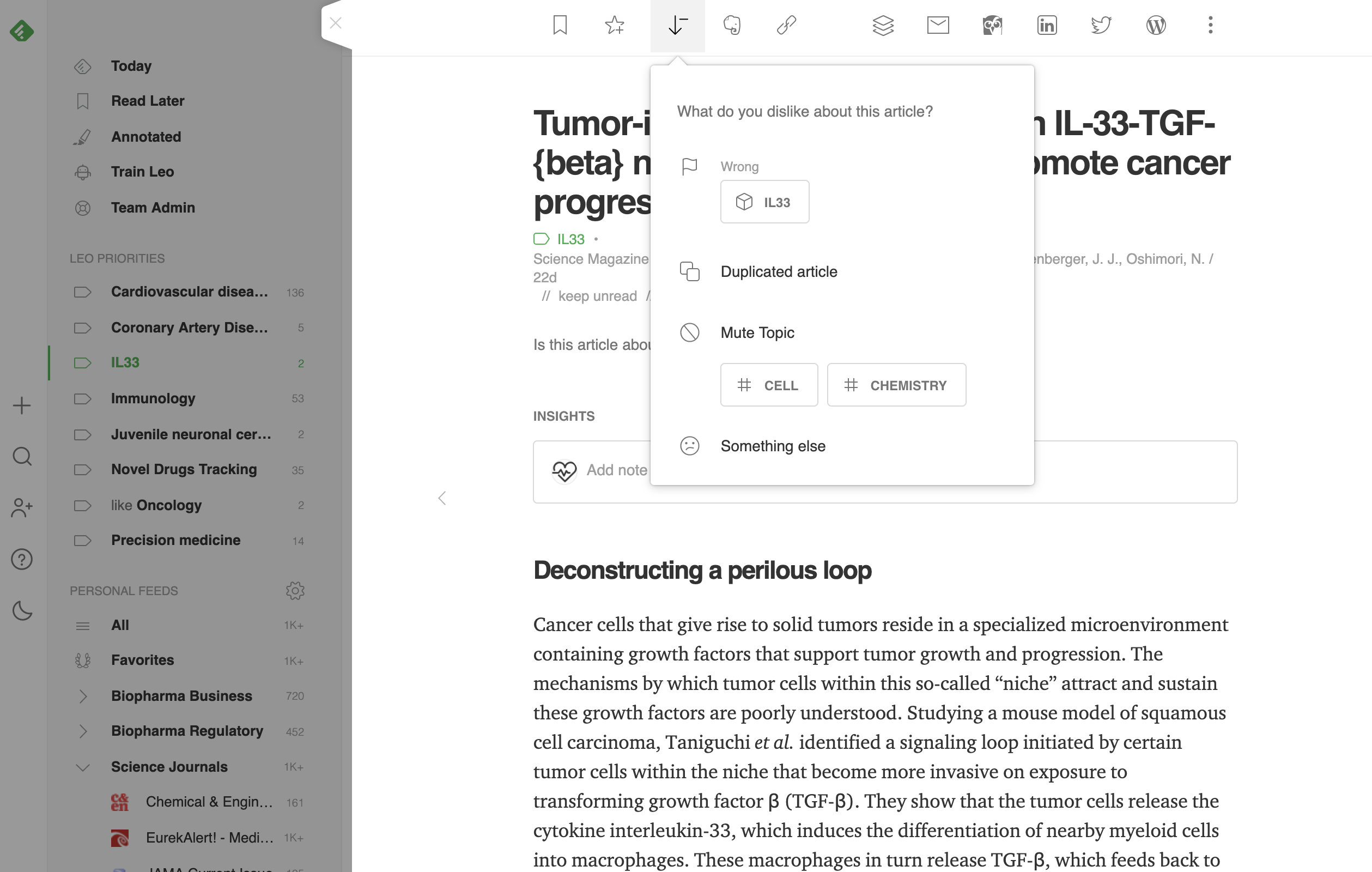1372x872 pixels.
Task: Toggle night mode moon icon
Action: pyautogui.click(x=22, y=610)
